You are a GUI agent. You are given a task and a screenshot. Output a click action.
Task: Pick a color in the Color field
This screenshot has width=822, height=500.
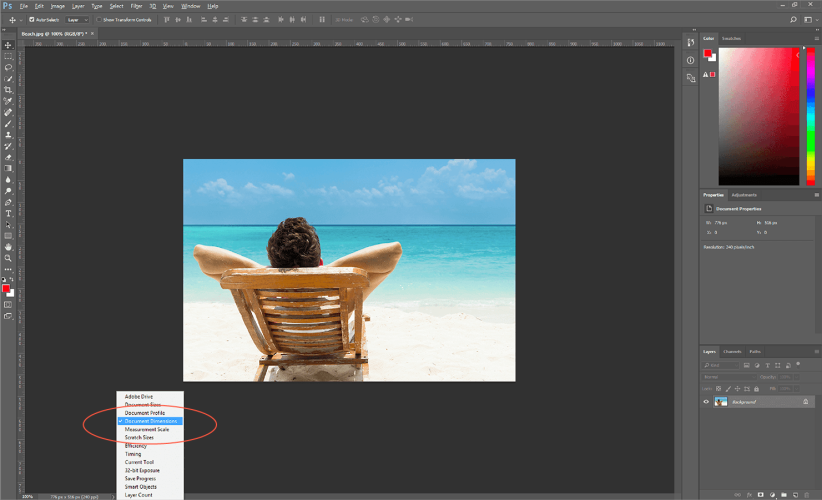(759, 116)
